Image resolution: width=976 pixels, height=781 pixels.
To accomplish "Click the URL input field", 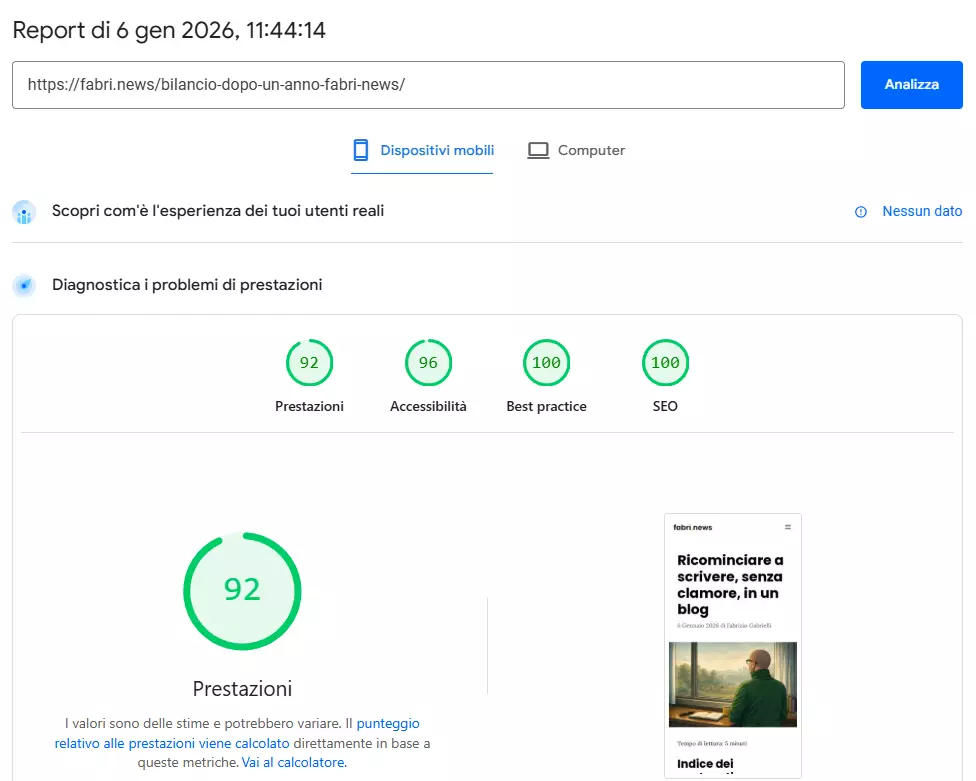I will point(428,85).
